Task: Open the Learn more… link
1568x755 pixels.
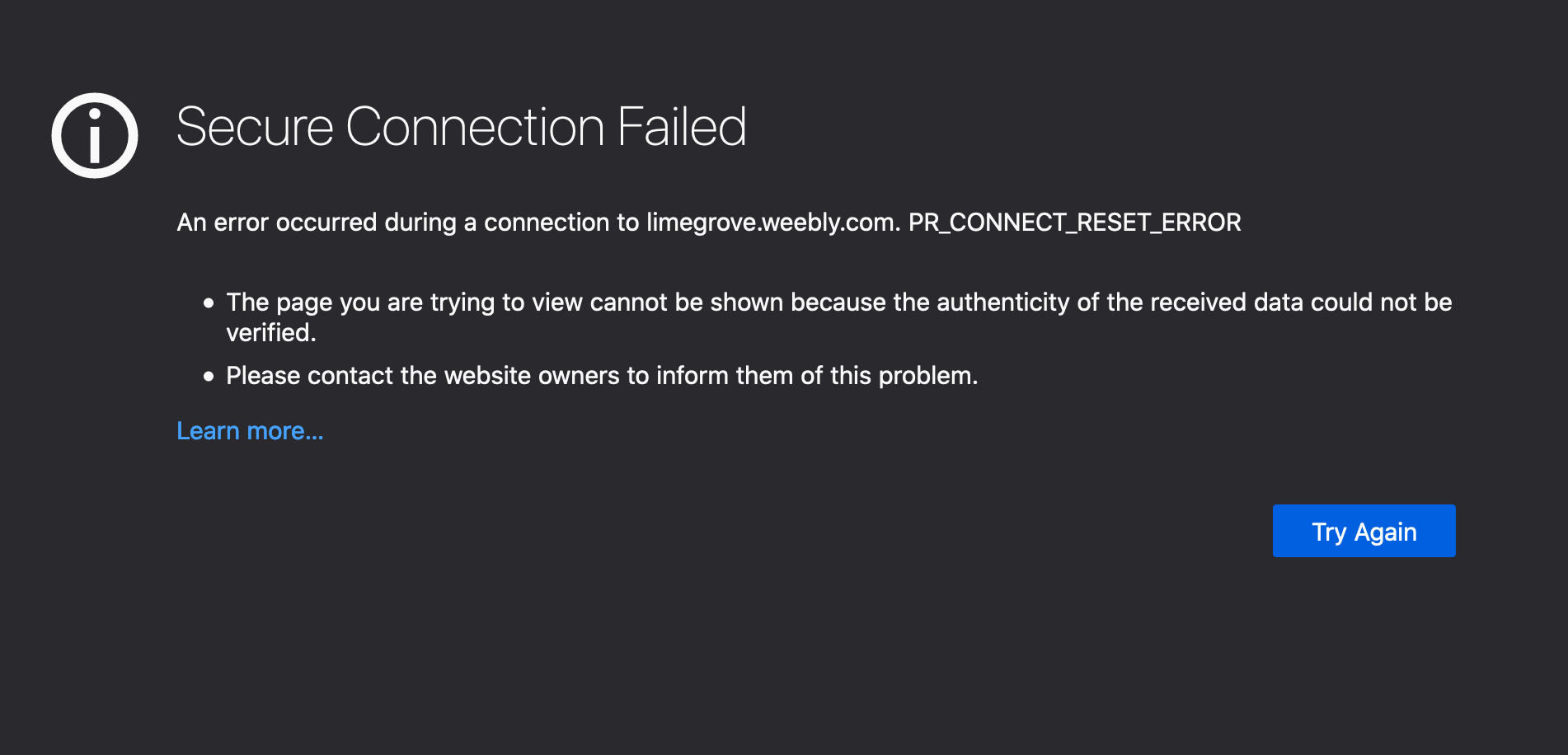Action: [x=250, y=431]
